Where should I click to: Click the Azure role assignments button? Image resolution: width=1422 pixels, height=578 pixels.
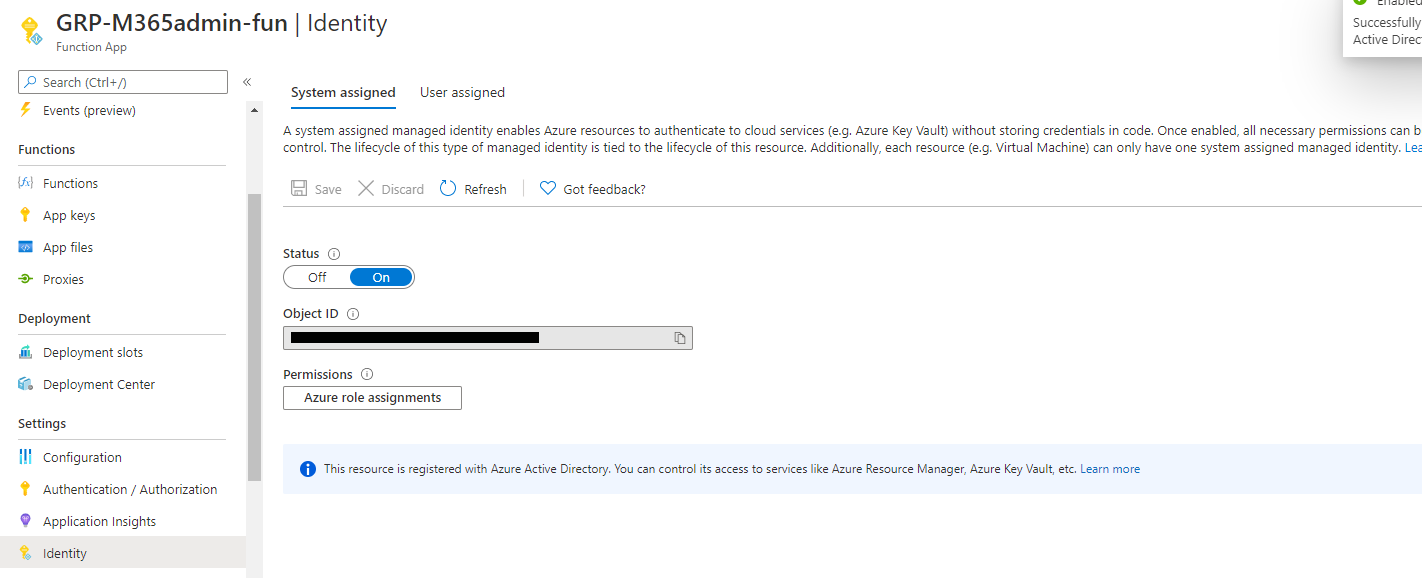coord(372,398)
